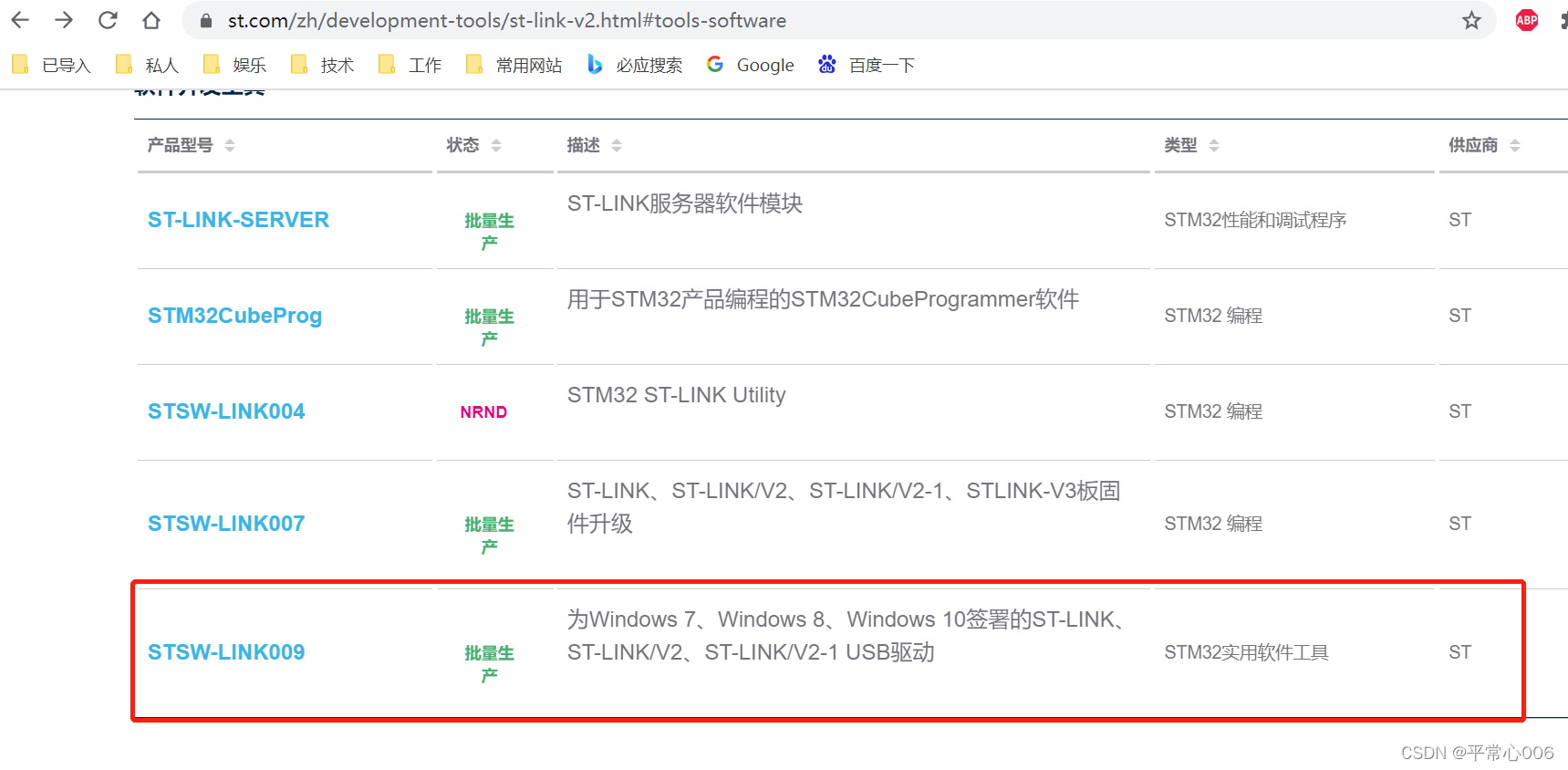Select type cell 'STM32实用软件工具'
1568x770 pixels.
[1246, 652]
